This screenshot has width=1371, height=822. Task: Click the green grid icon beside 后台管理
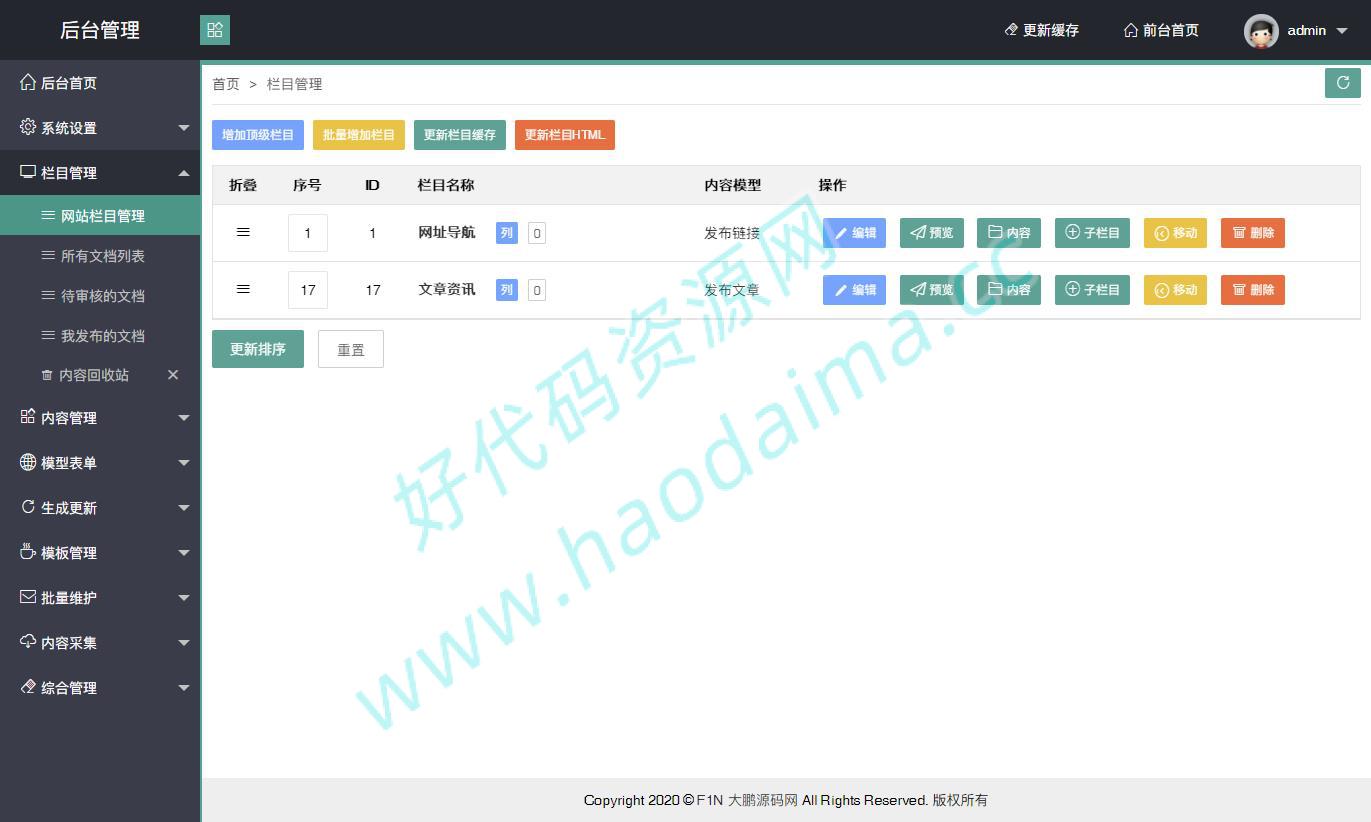[x=215, y=30]
